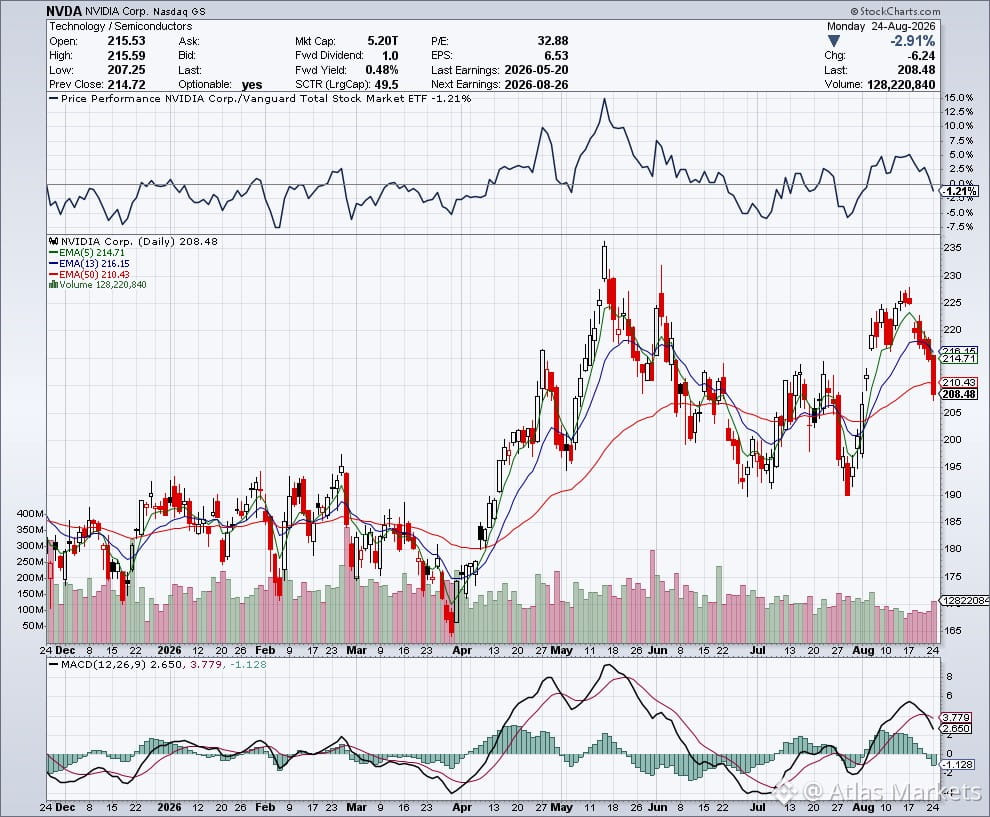The height and width of the screenshot is (817, 990).
Task: Click the Open value 215.53
Action: click(126, 41)
